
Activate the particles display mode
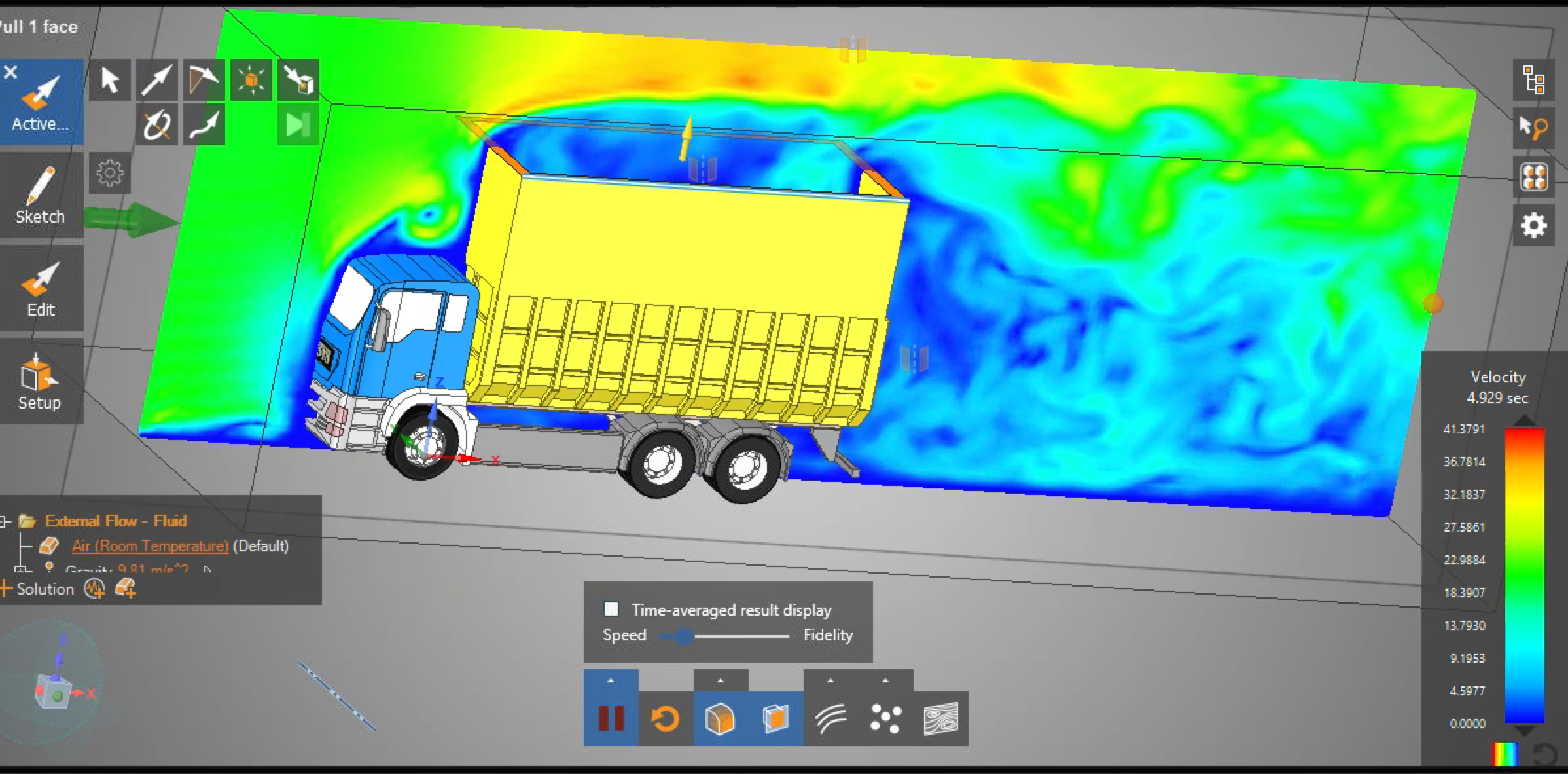coord(885,720)
